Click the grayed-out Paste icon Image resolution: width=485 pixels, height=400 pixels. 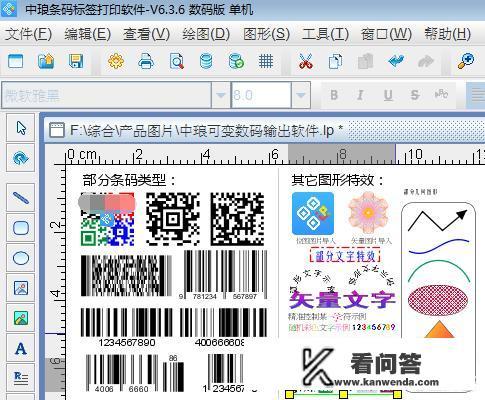[365, 61]
